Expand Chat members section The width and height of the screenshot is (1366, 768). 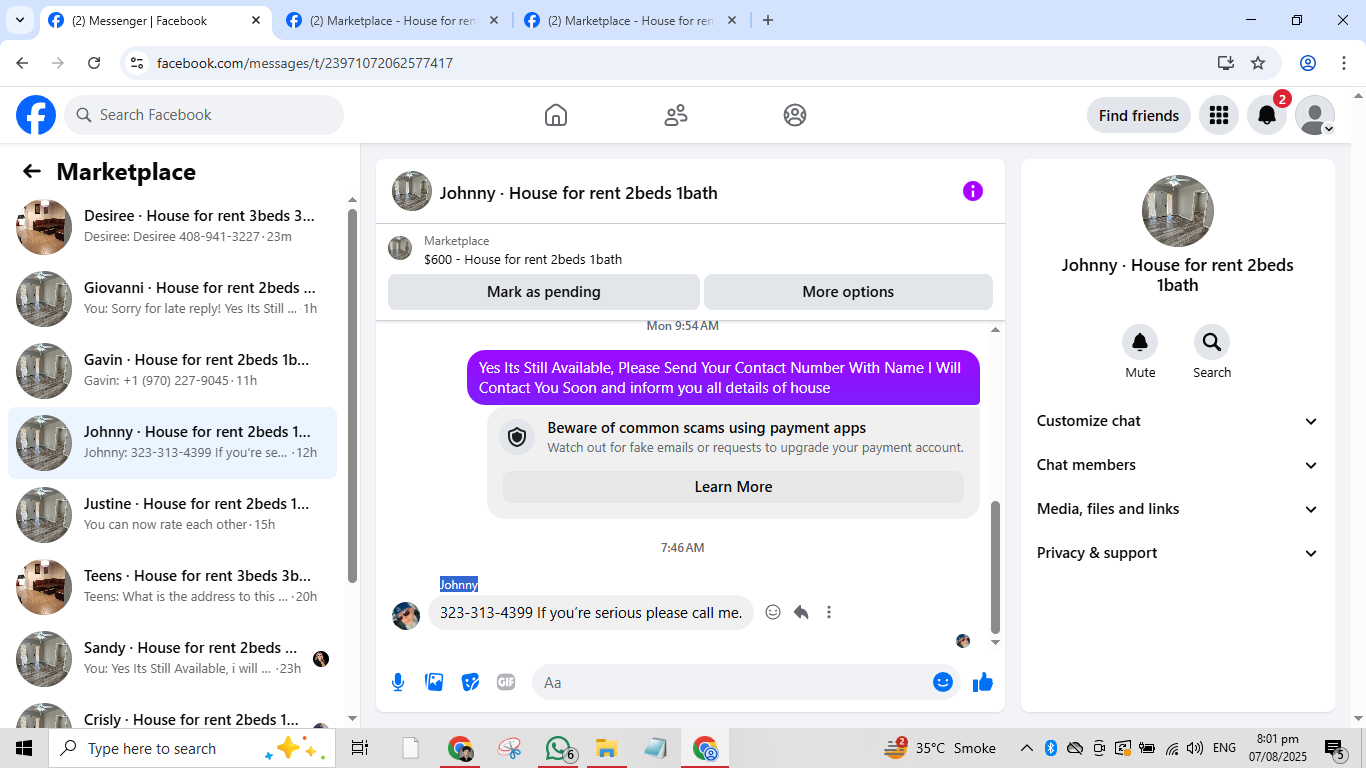coord(1178,465)
